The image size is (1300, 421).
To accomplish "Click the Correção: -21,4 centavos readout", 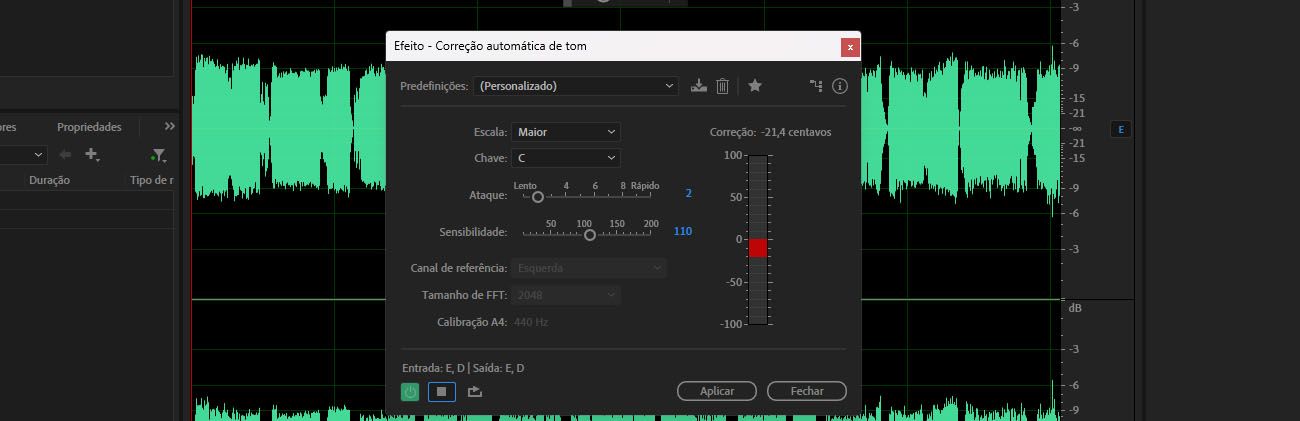I will (x=770, y=132).
